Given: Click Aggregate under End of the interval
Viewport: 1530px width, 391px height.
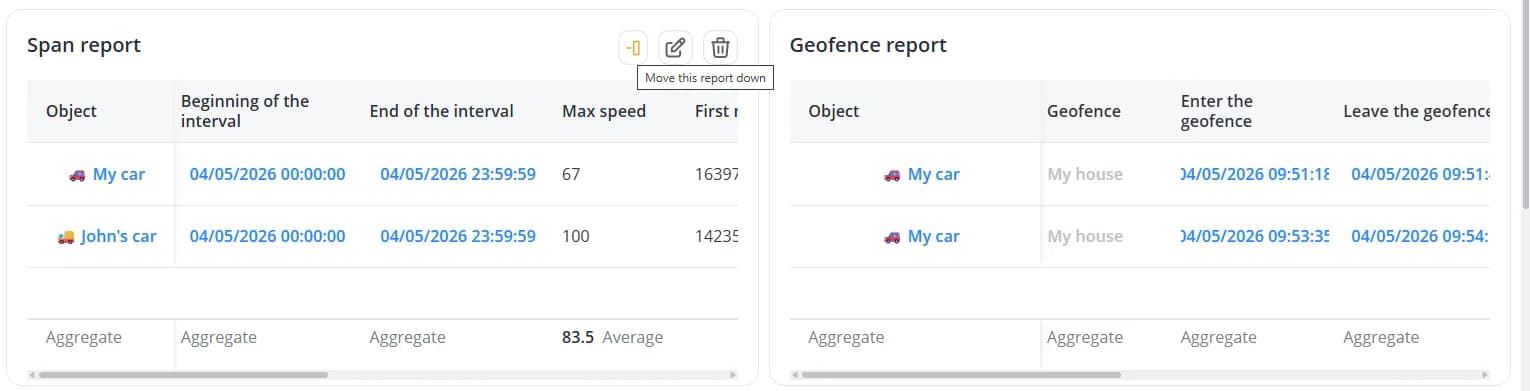Looking at the screenshot, I should click(408, 337).
